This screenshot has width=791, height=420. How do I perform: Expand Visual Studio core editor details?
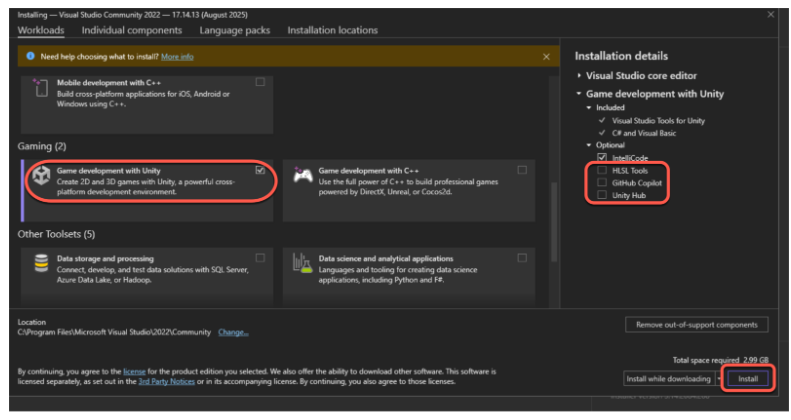(x=579, y=76)
